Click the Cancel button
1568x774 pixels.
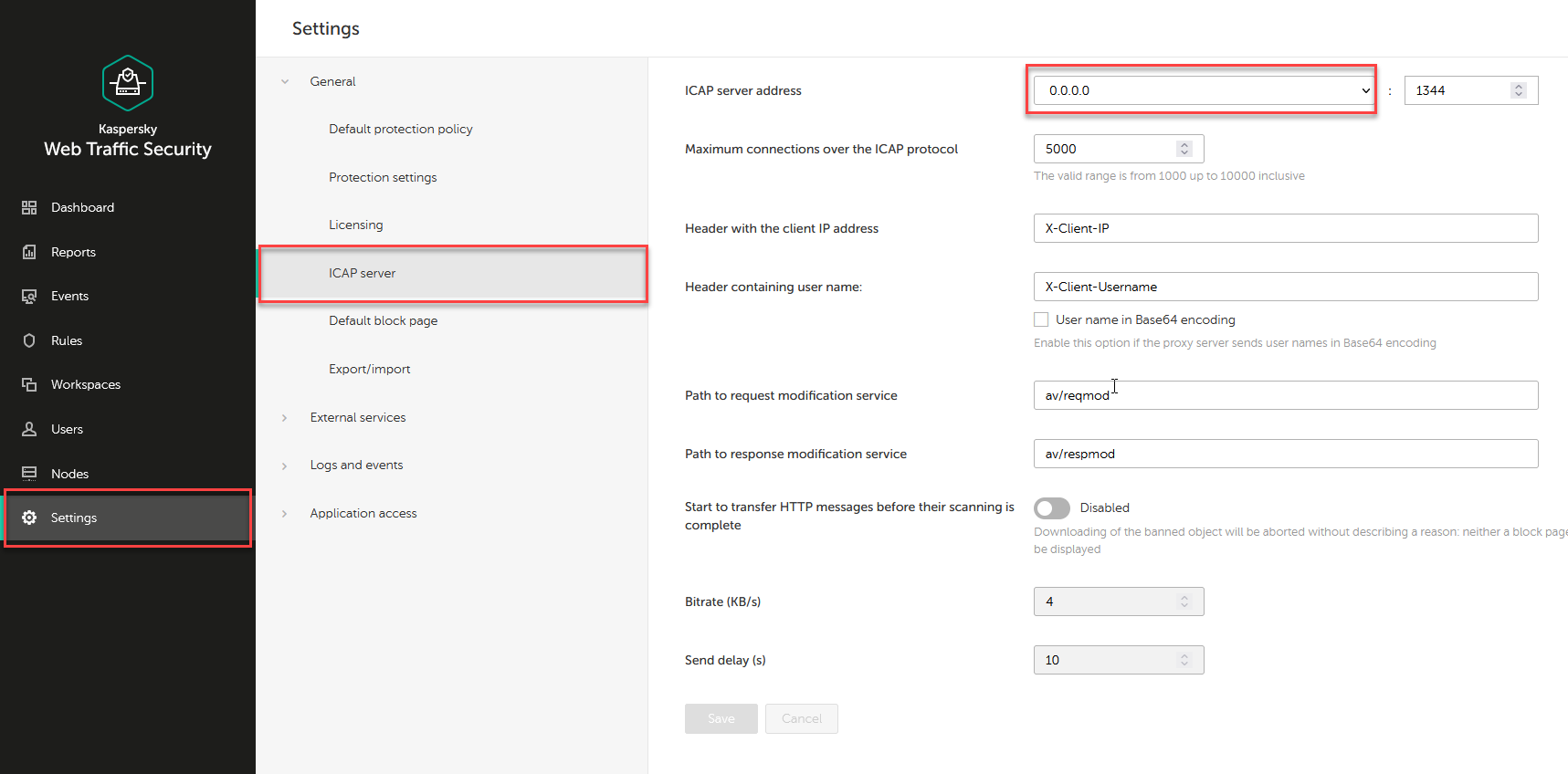click(801, 718)
